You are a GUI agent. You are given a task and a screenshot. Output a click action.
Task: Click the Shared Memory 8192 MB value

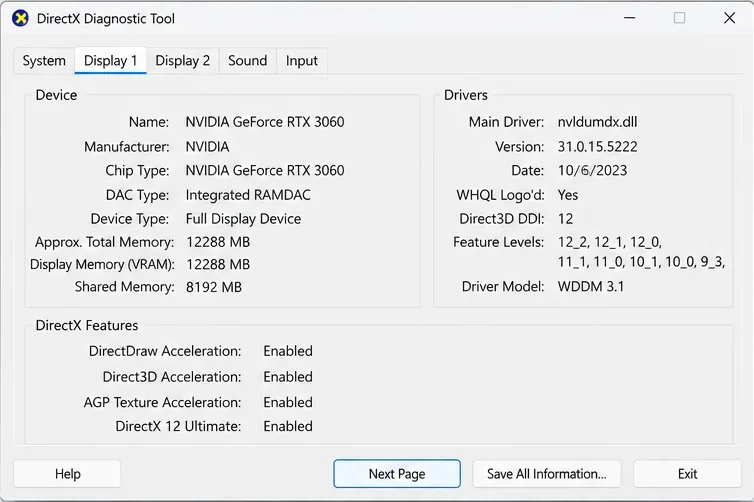[214, 287]
